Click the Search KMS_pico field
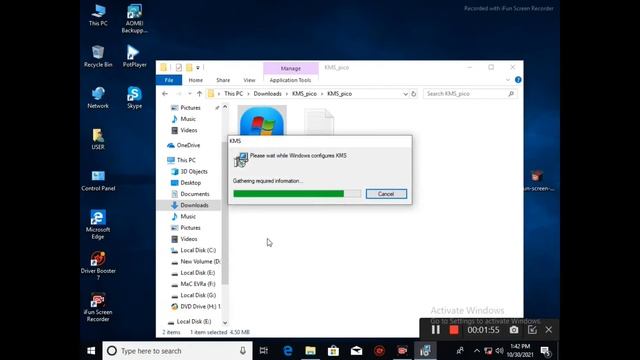 470,94
